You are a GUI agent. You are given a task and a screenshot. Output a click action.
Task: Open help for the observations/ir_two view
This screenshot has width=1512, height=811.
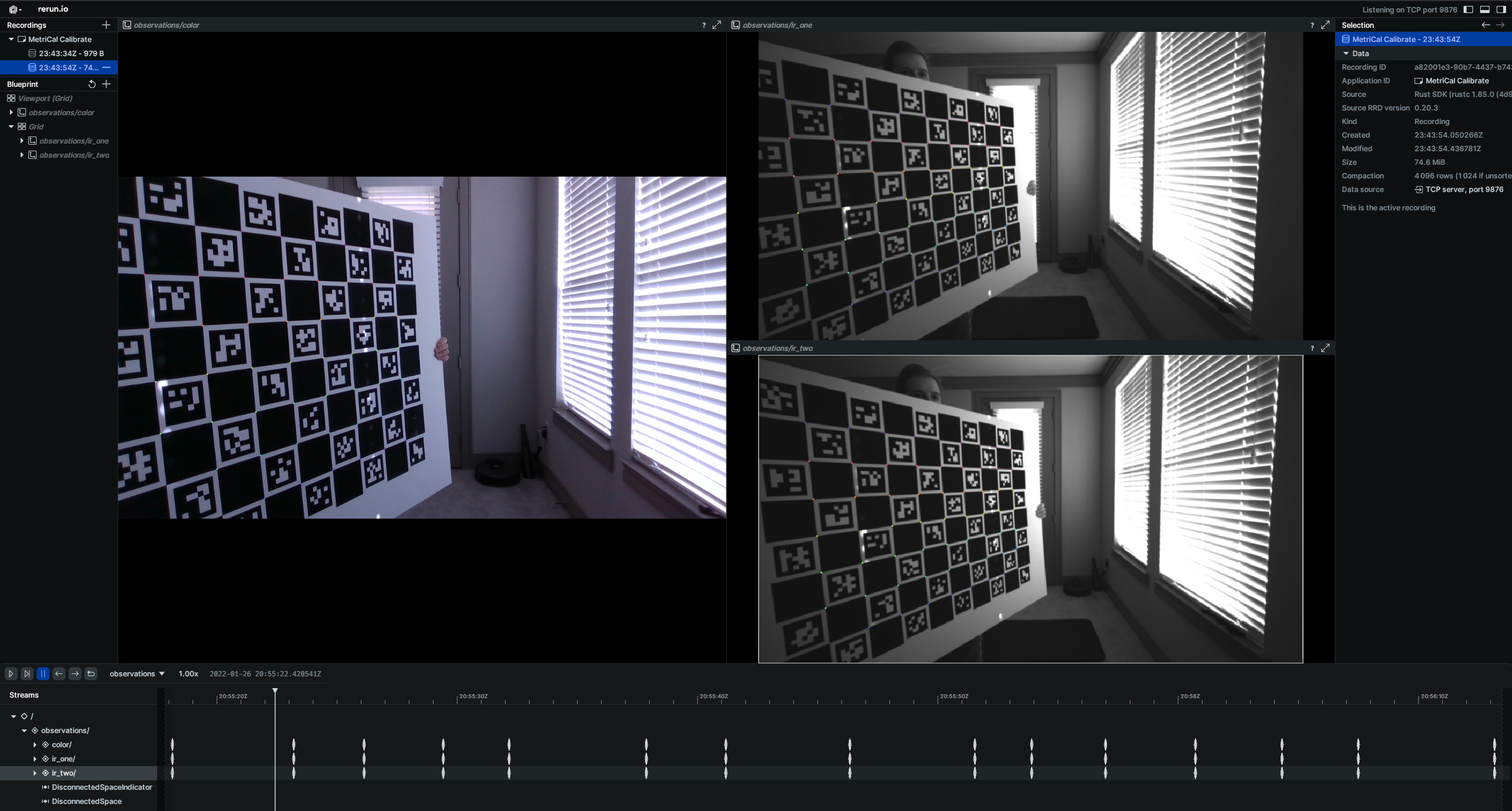click(x=1312, y=348)
